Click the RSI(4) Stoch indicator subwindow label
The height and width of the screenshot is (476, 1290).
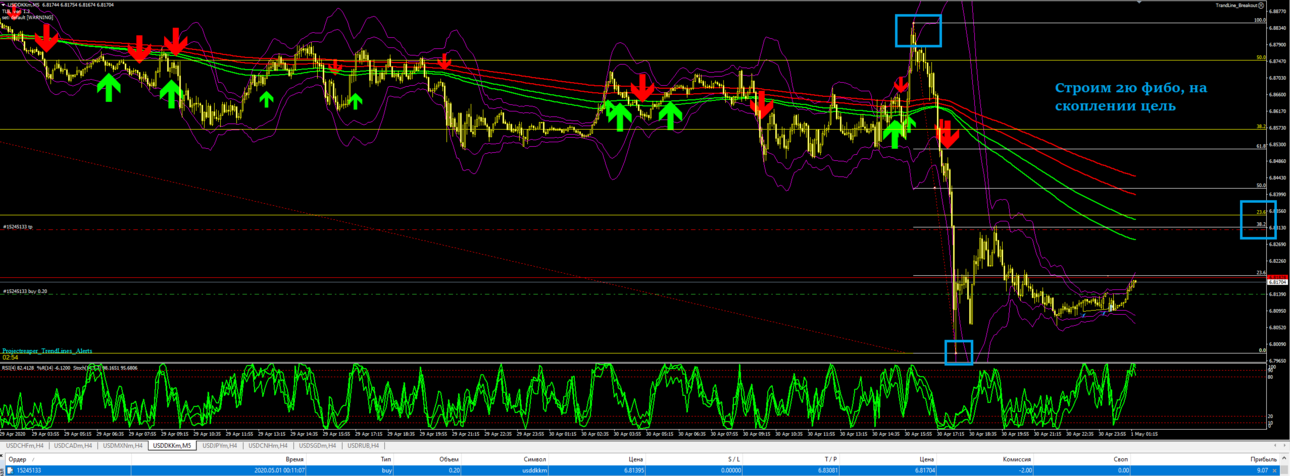[69, 368]
